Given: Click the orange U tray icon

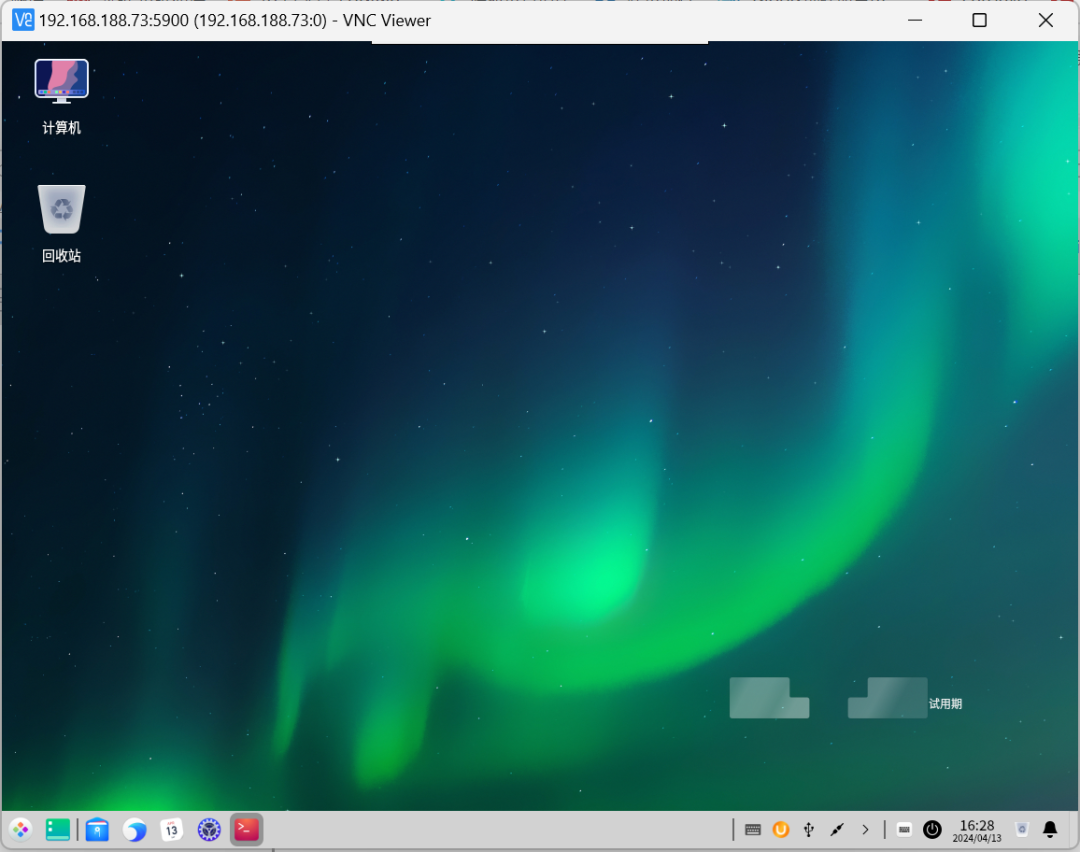Looking at the screenshot, I should (781, 829).
